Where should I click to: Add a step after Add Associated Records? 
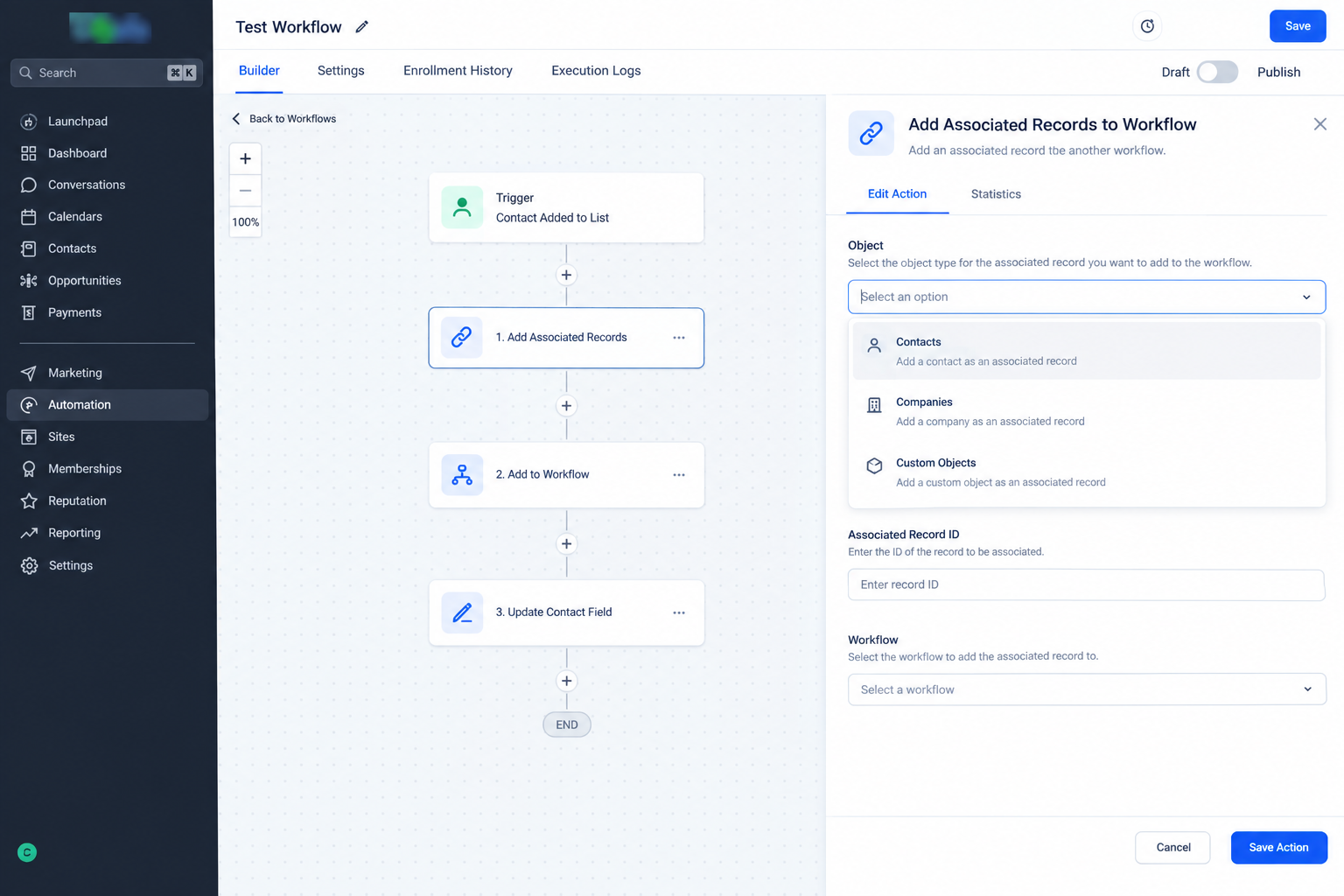pyautogui.click(x=566, y=406)
